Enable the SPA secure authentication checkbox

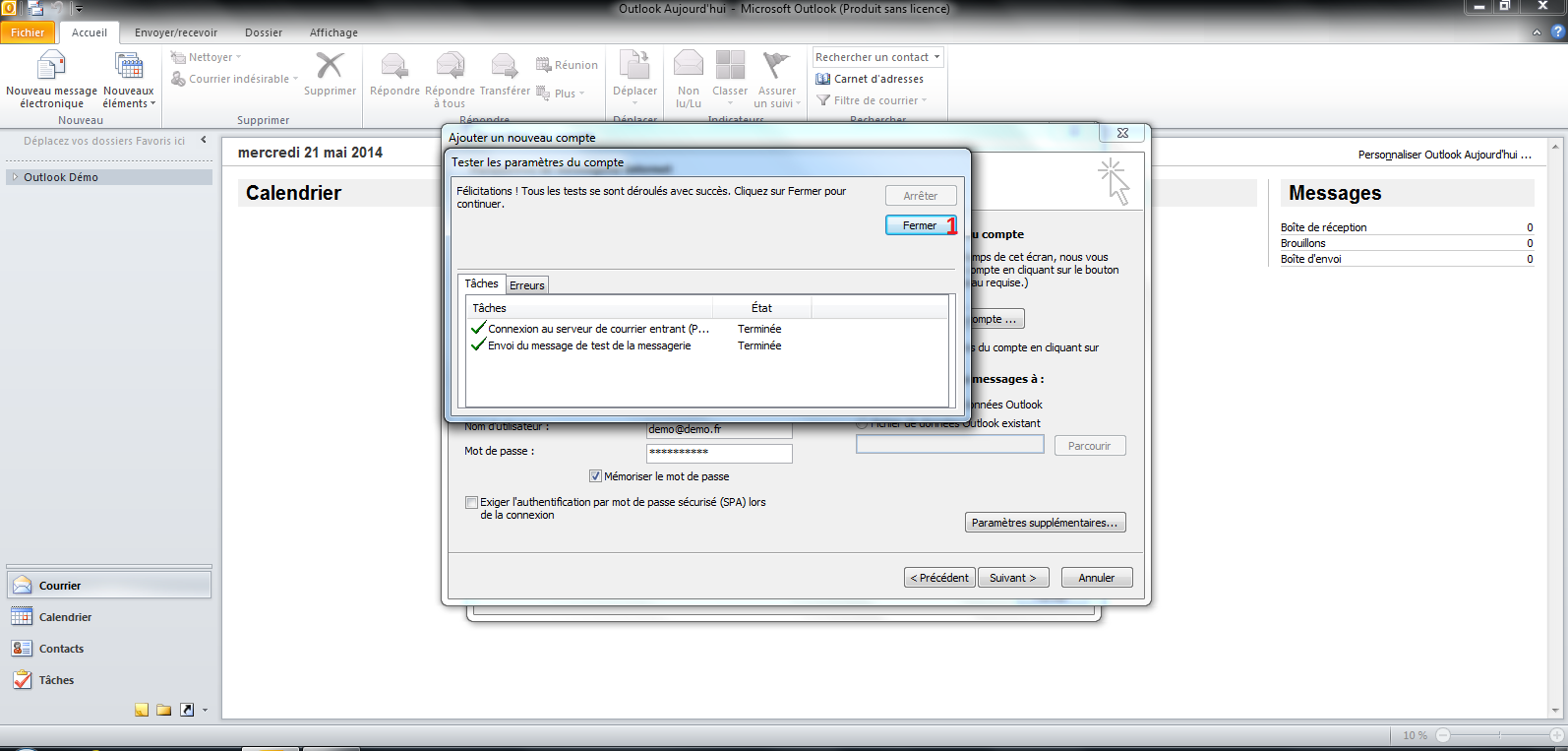[x=471, y=502]
